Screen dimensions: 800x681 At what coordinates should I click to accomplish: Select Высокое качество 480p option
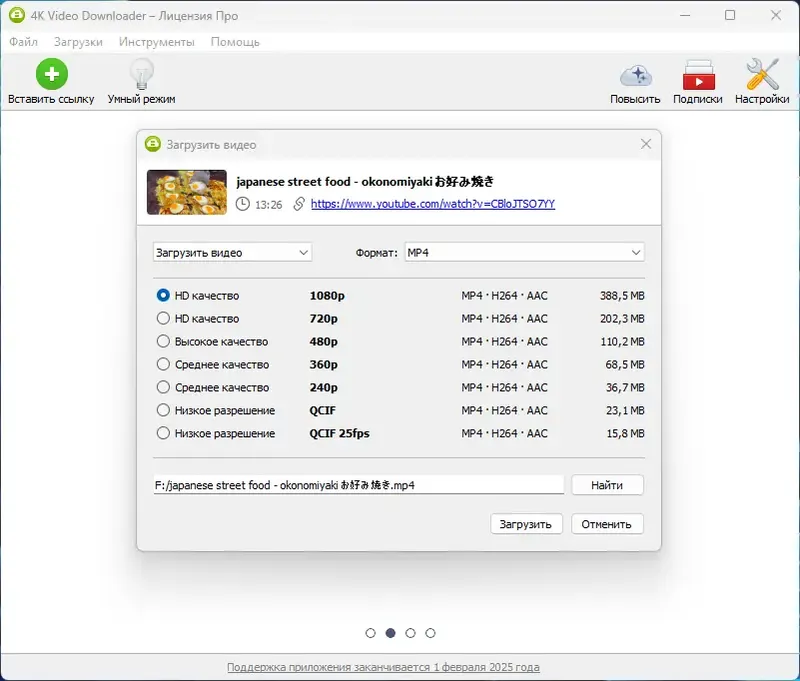coord(163,341)
